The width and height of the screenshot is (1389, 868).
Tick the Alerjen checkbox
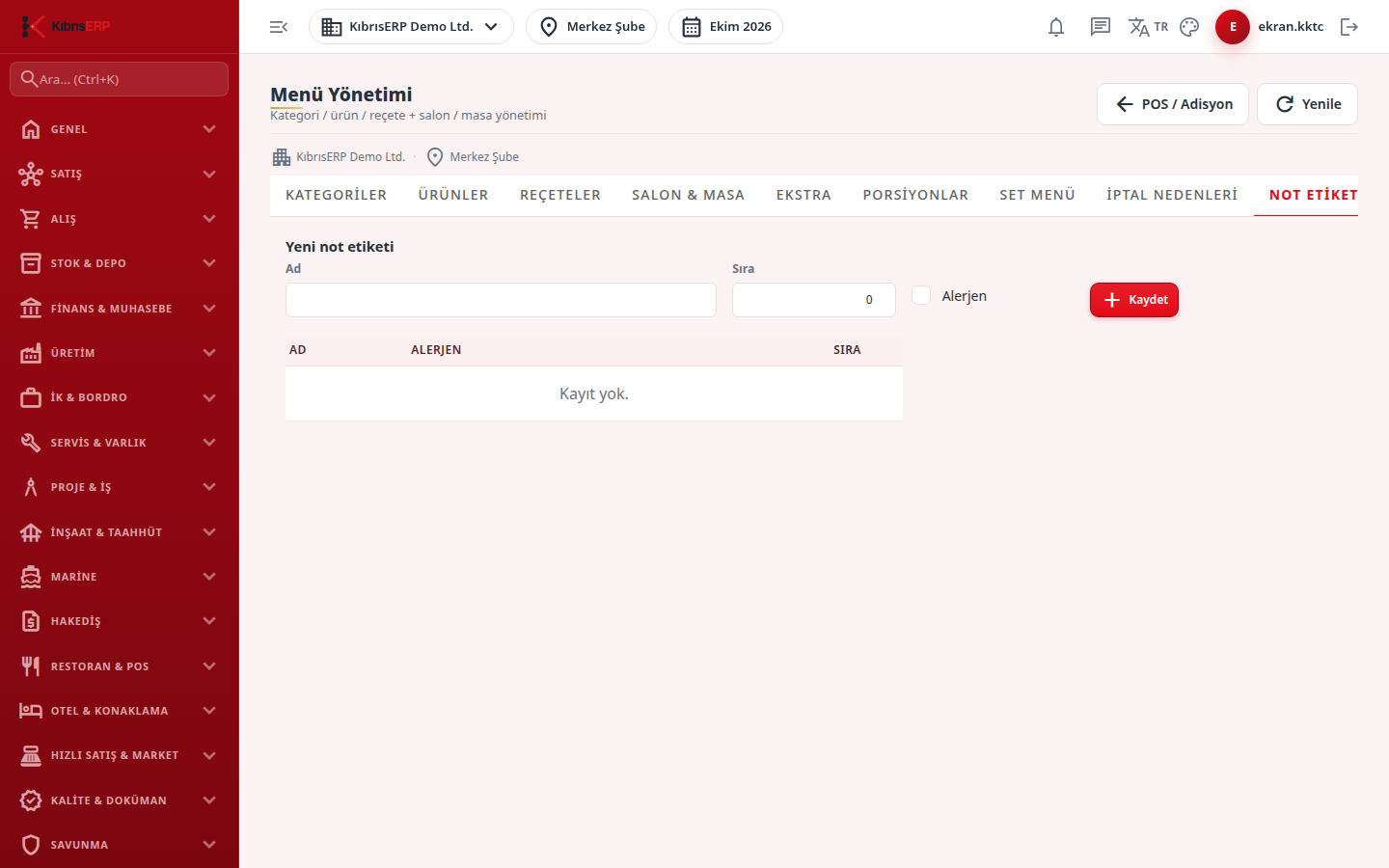[x=921, y=295]
